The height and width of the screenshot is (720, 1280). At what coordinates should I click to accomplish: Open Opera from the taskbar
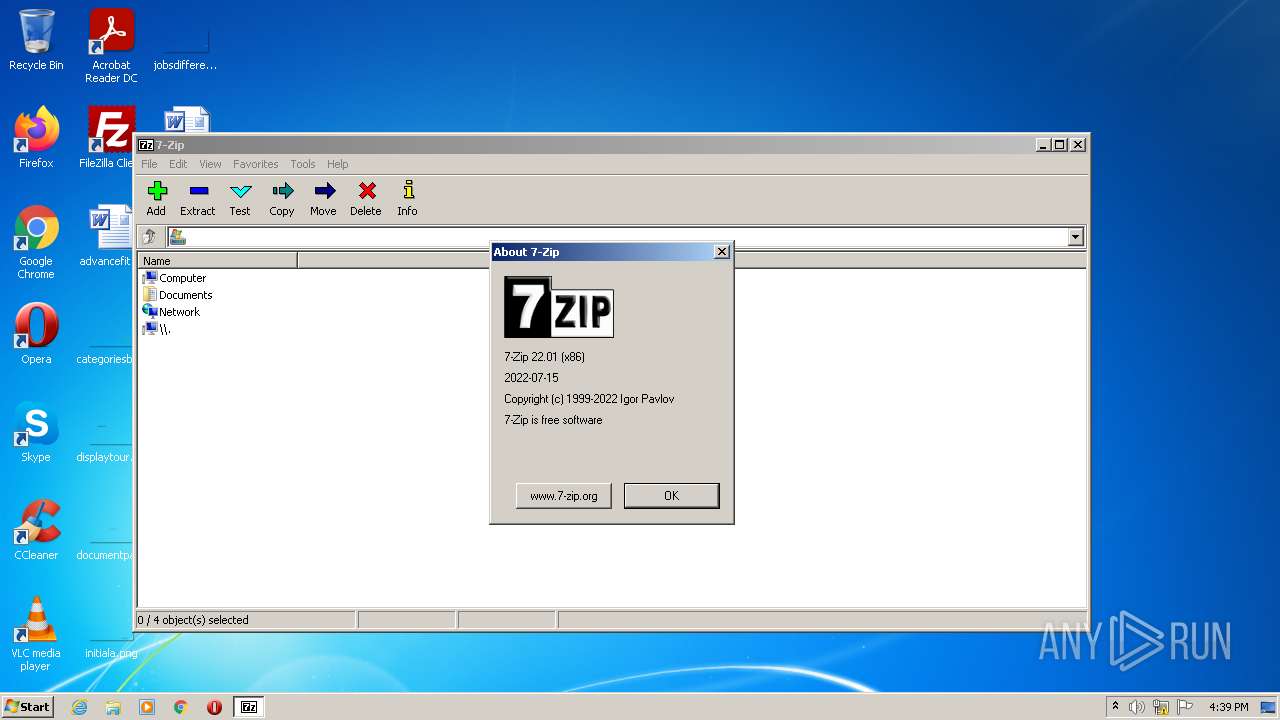tap(214, 707)
